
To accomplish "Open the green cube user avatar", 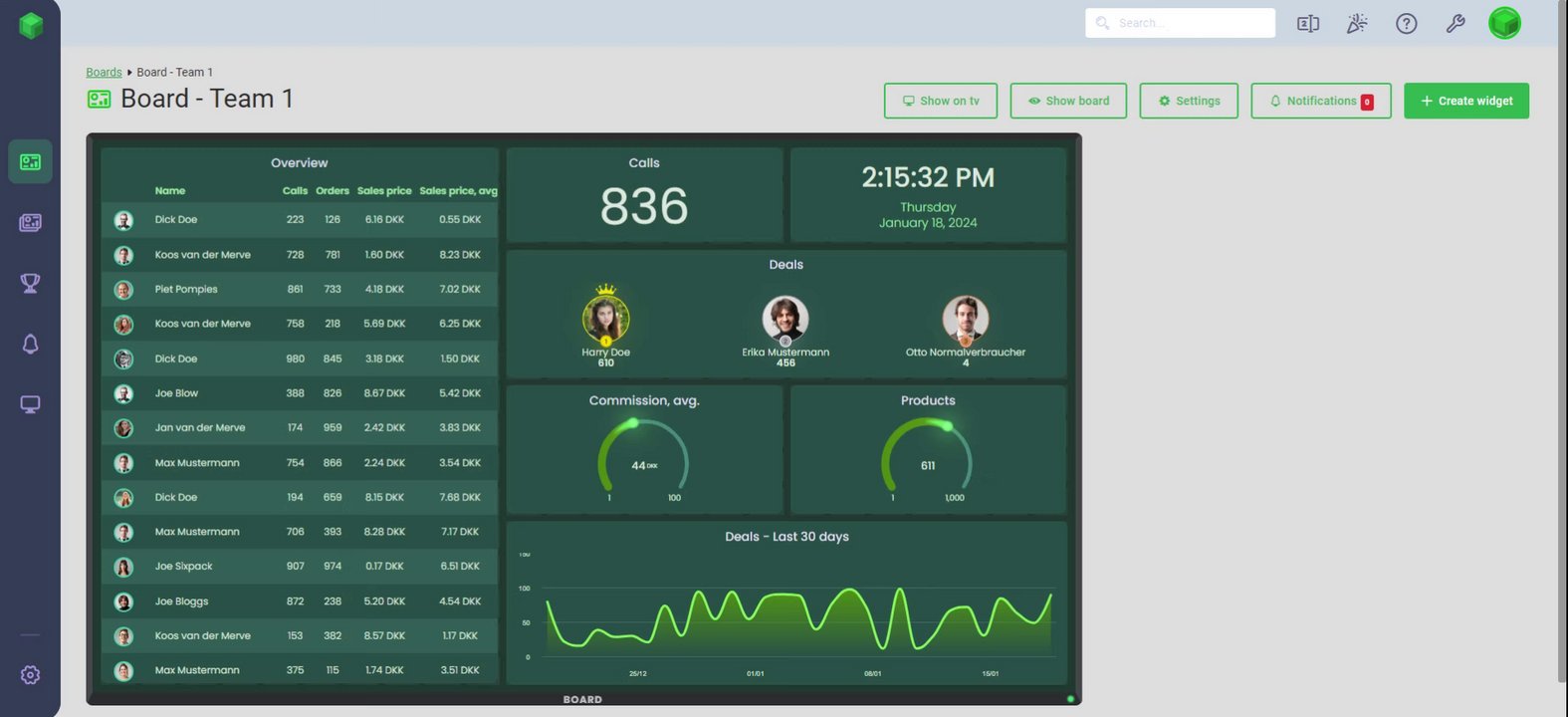I will pos(1504,23).
